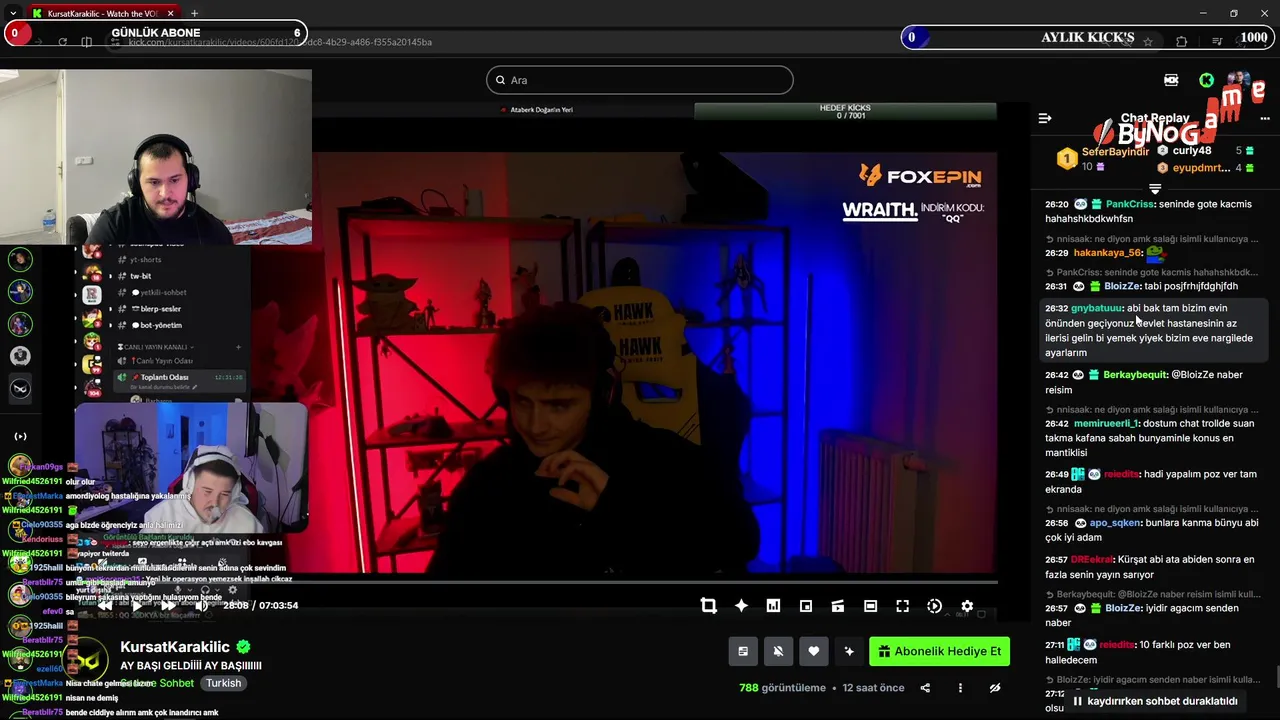Click in the Ara search field
The width and height of the screenshot is (1280, 720).
coord(640,80)
